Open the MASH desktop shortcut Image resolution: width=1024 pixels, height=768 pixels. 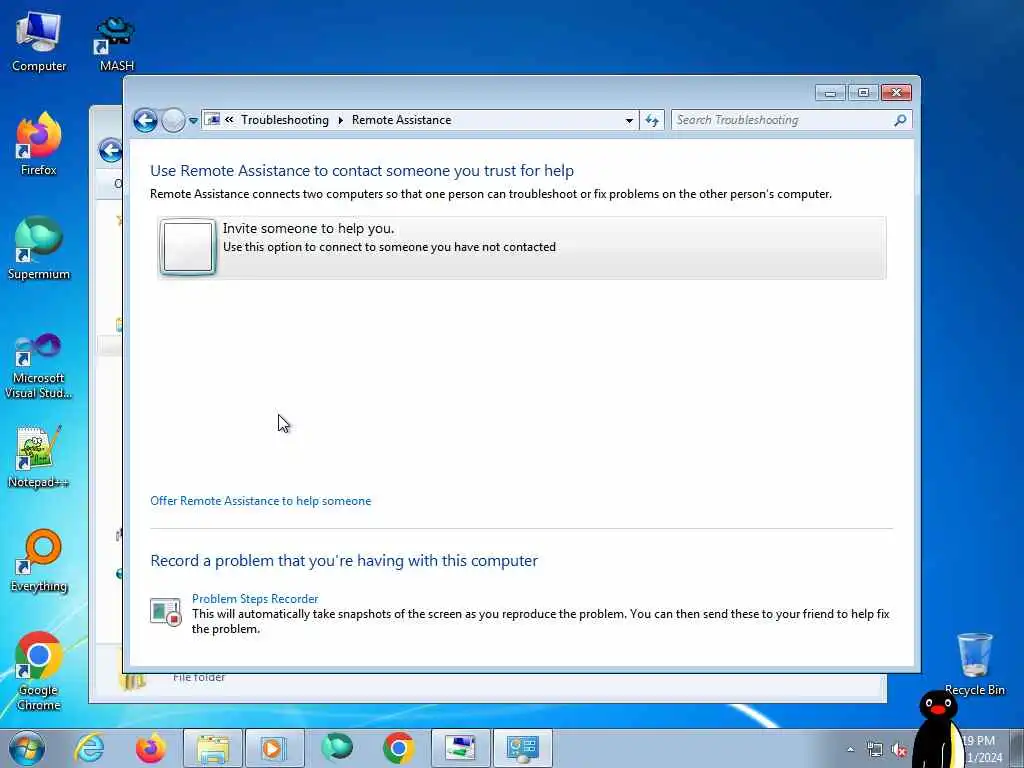[x=116, y=43]
